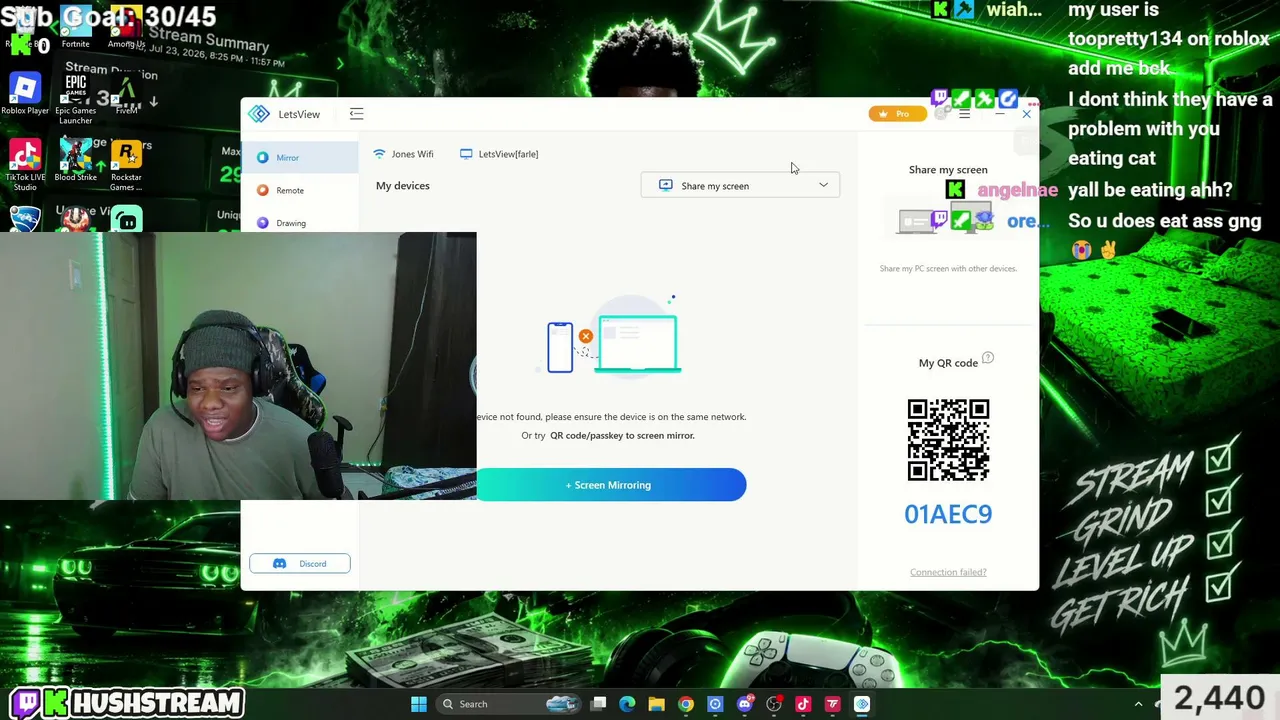Image resolution: width=1280 pixels, height=720 pixels.
Task: Open Discord from the taskbar
Action: (x=744, y=704)
